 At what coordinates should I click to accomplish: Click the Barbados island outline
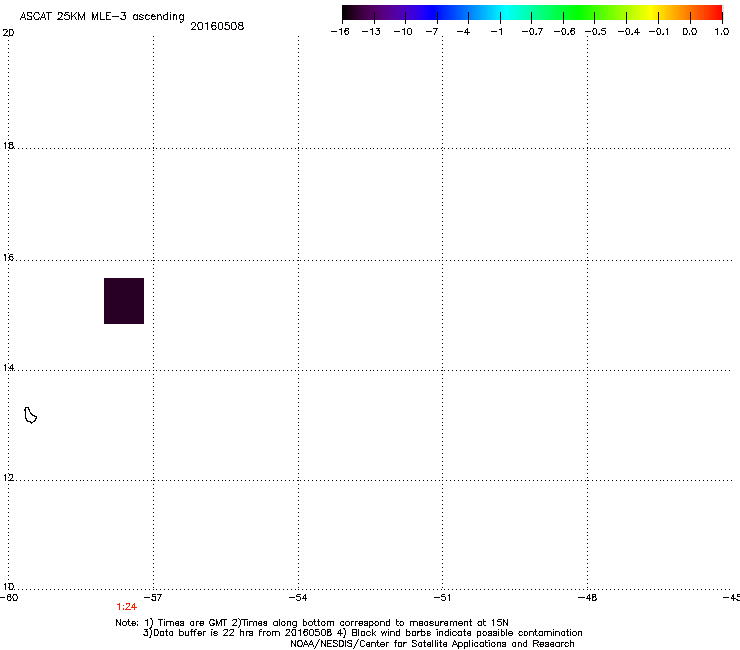[x=30, y=415]
